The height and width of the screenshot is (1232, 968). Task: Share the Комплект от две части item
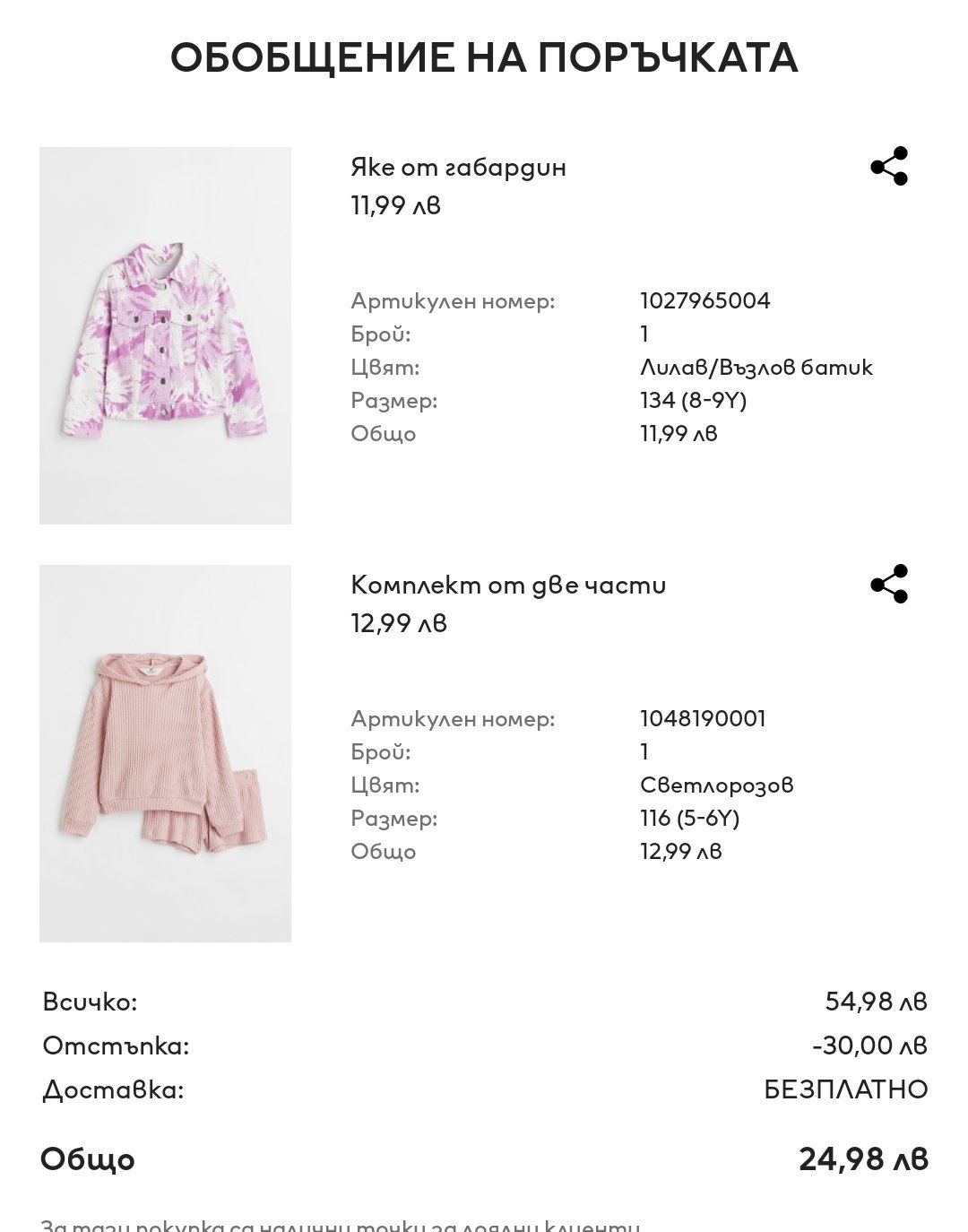[x=889, y=585]
